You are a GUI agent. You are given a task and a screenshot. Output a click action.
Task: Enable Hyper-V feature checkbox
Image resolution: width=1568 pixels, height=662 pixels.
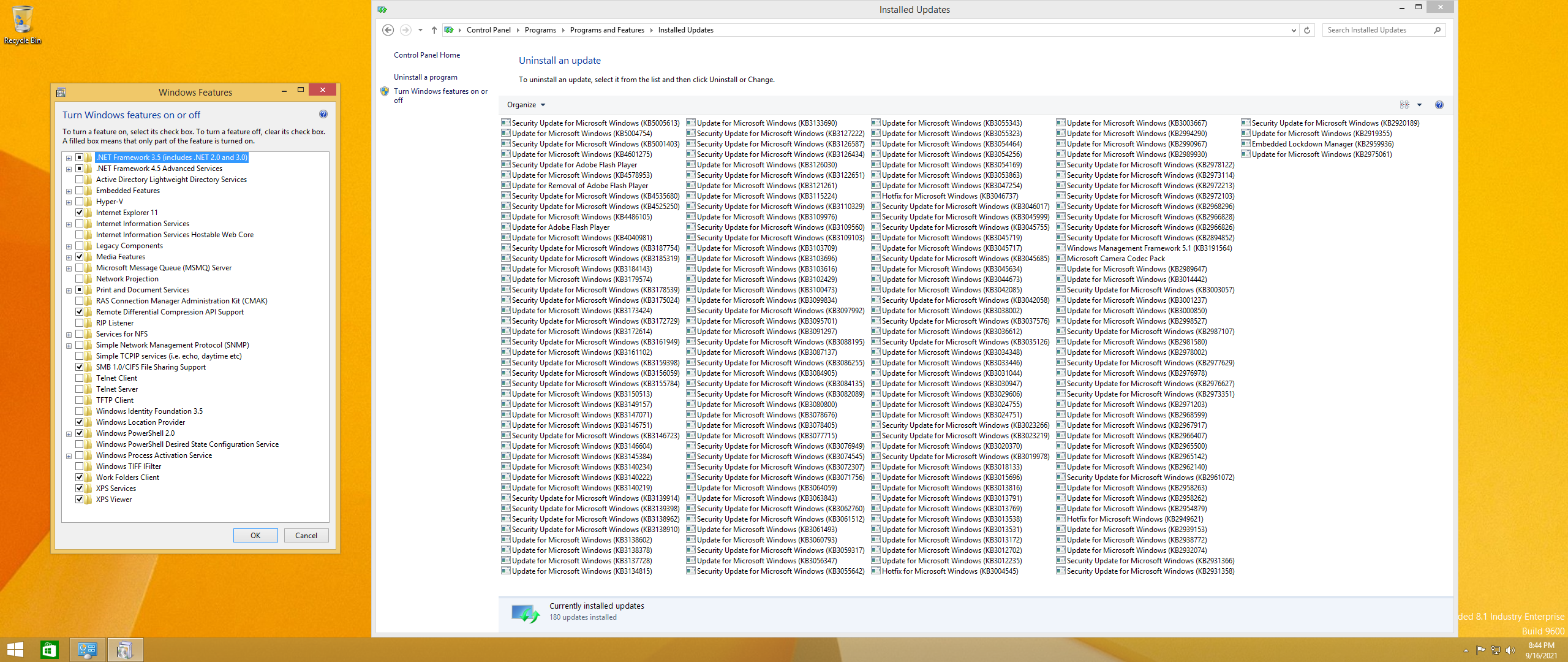click(x=80, y=202)
